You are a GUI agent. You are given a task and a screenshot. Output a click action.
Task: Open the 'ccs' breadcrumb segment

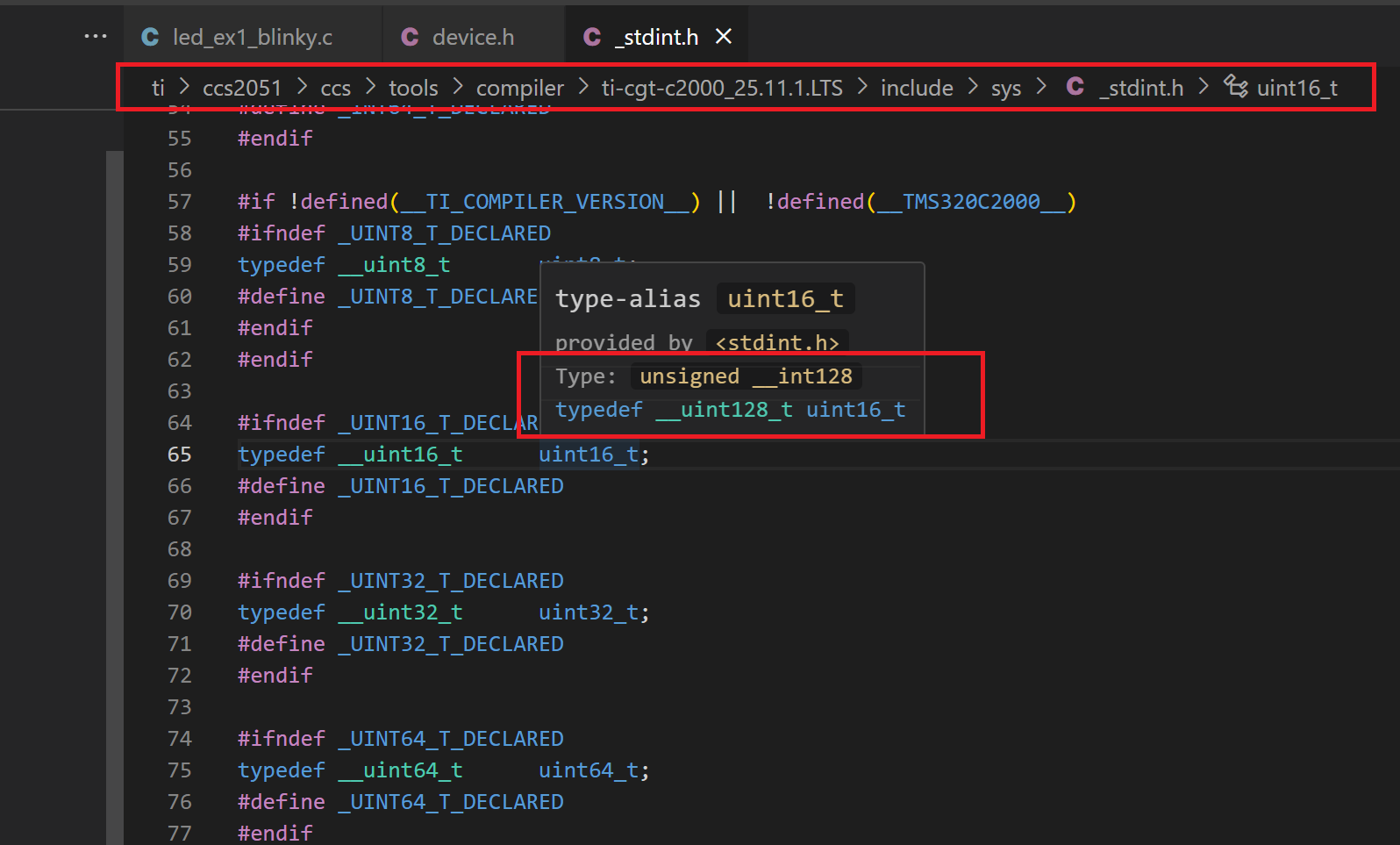[x=335, y=89]
